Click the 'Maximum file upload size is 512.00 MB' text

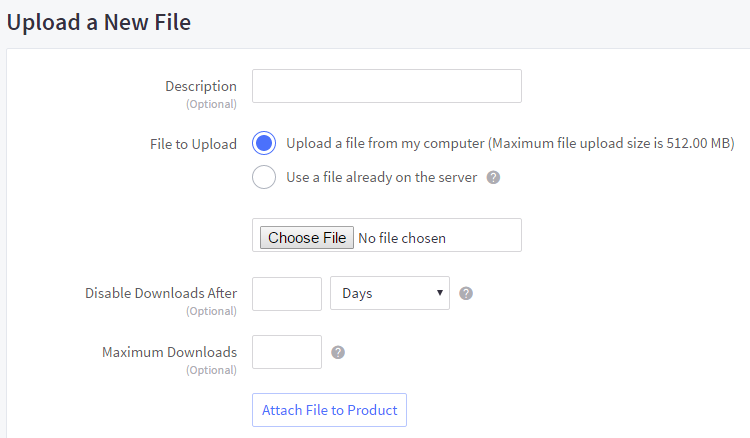tap(612, 144)
